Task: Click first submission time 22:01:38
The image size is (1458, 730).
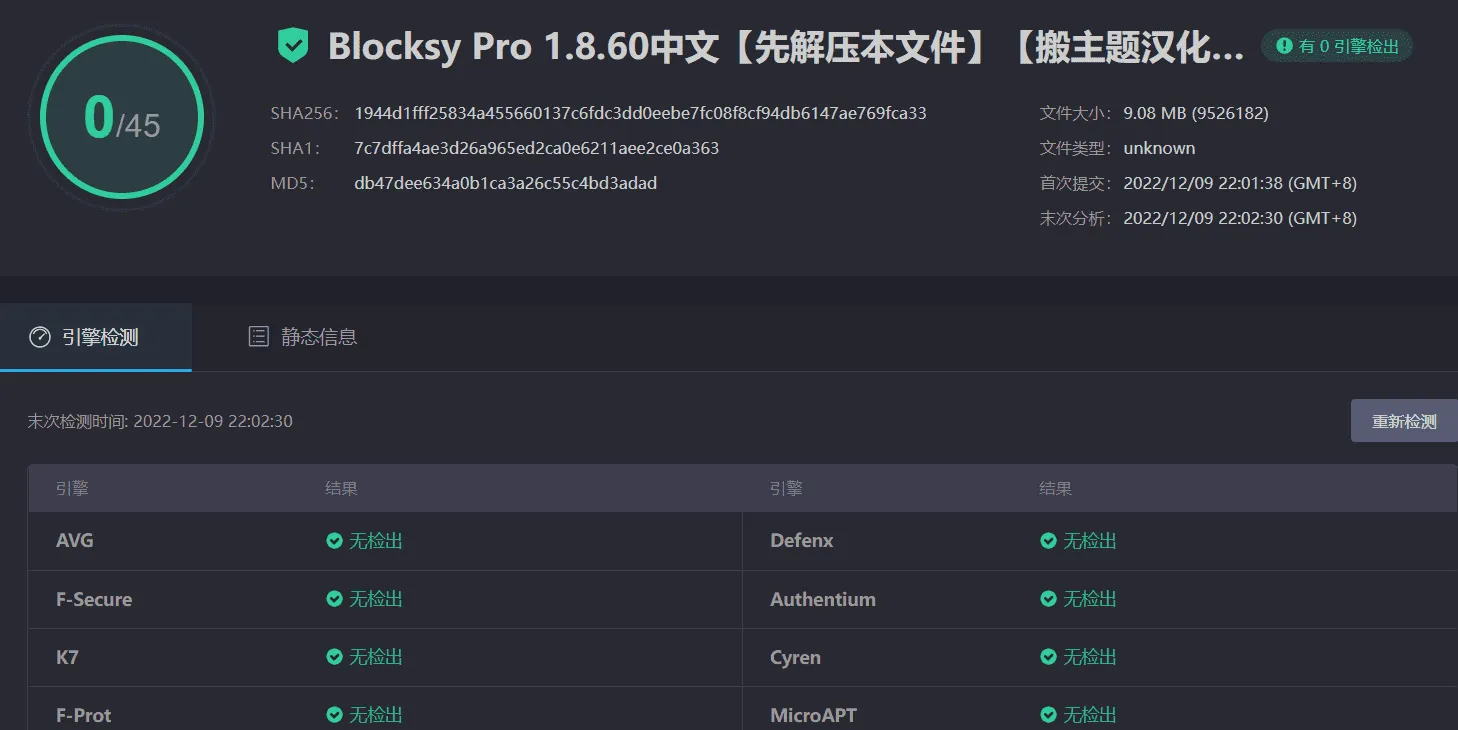Action: [1240, 183]
